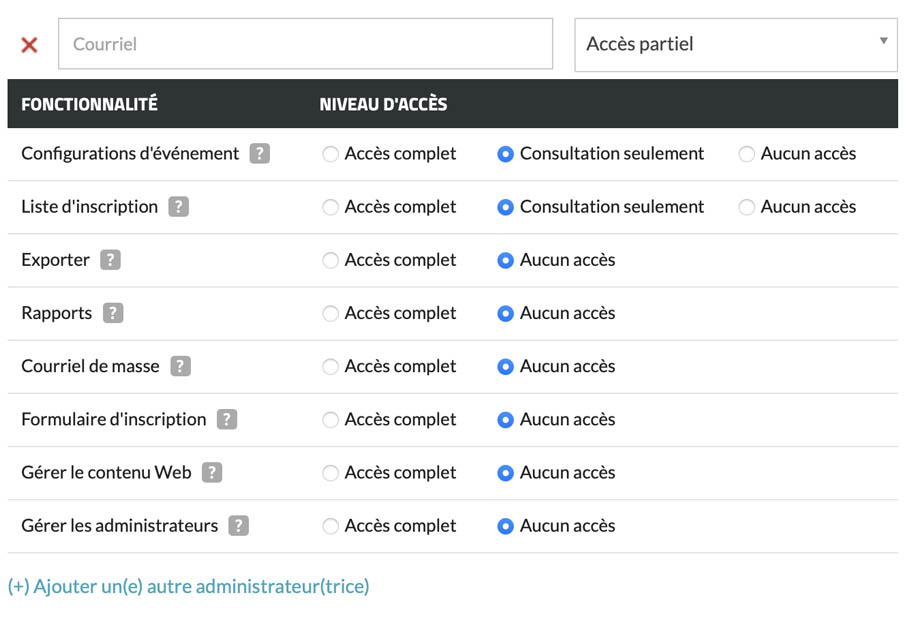Show help for Gérer le contenu Web

212,472
